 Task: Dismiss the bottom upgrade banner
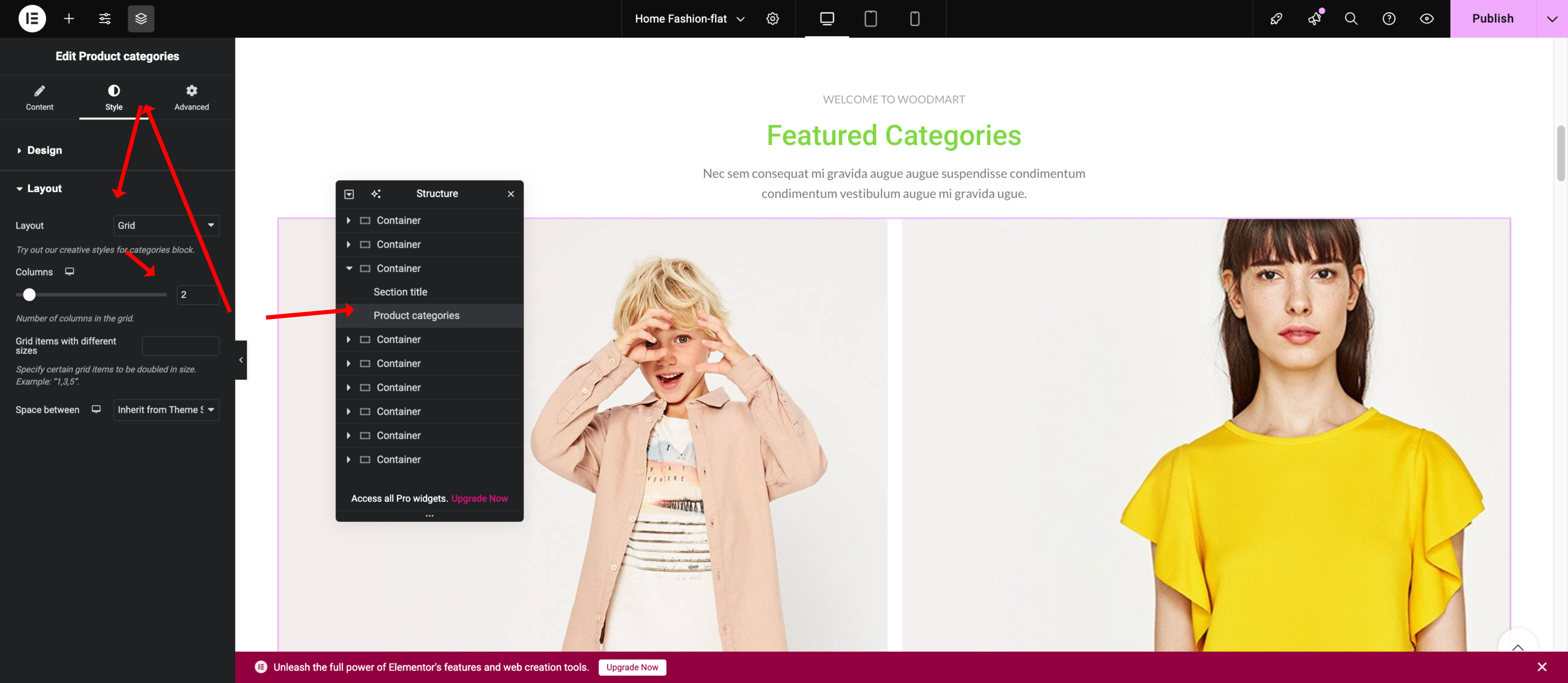[x=1541, y=667]
